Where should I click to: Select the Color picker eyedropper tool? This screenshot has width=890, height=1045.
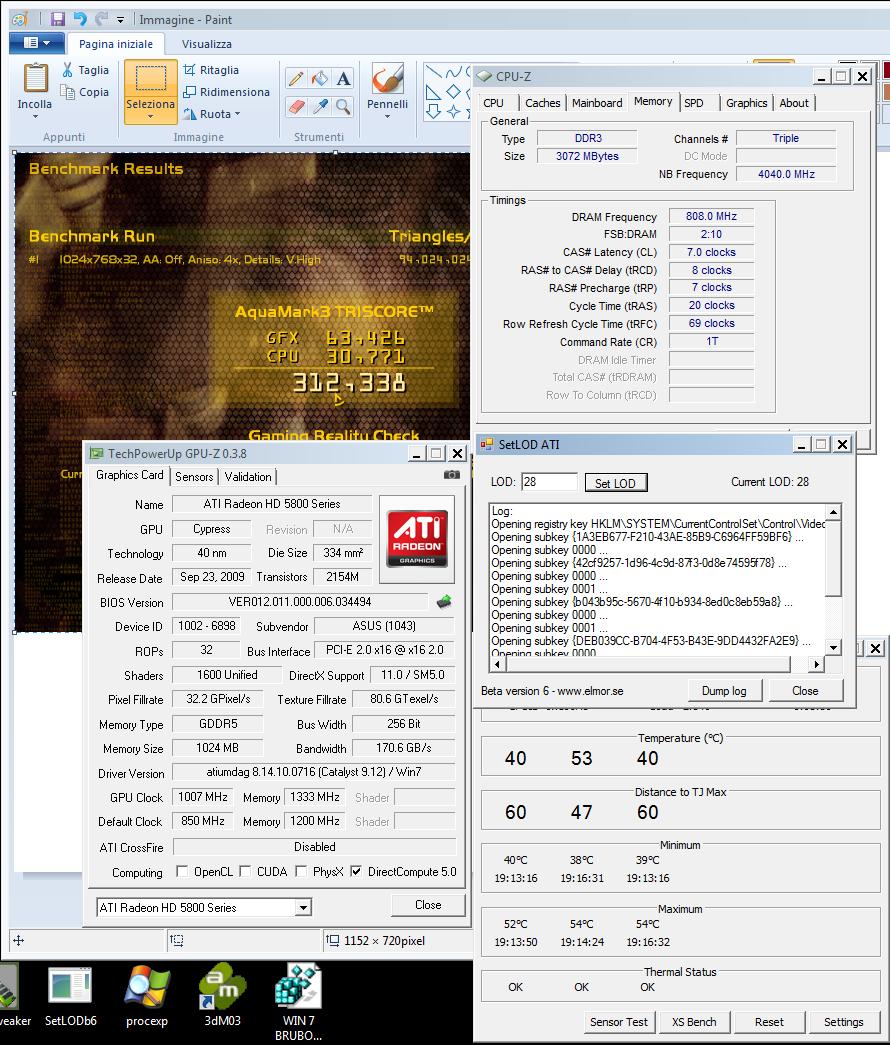click(320, 106)
